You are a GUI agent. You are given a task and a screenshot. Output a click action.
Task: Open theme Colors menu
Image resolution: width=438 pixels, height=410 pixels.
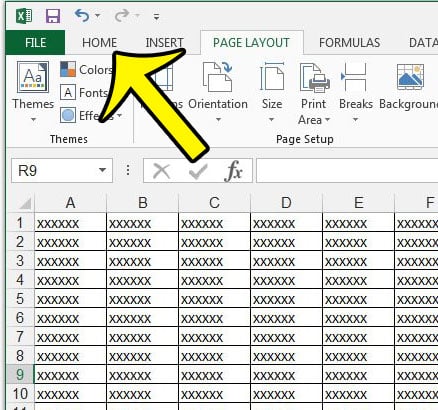86,70
